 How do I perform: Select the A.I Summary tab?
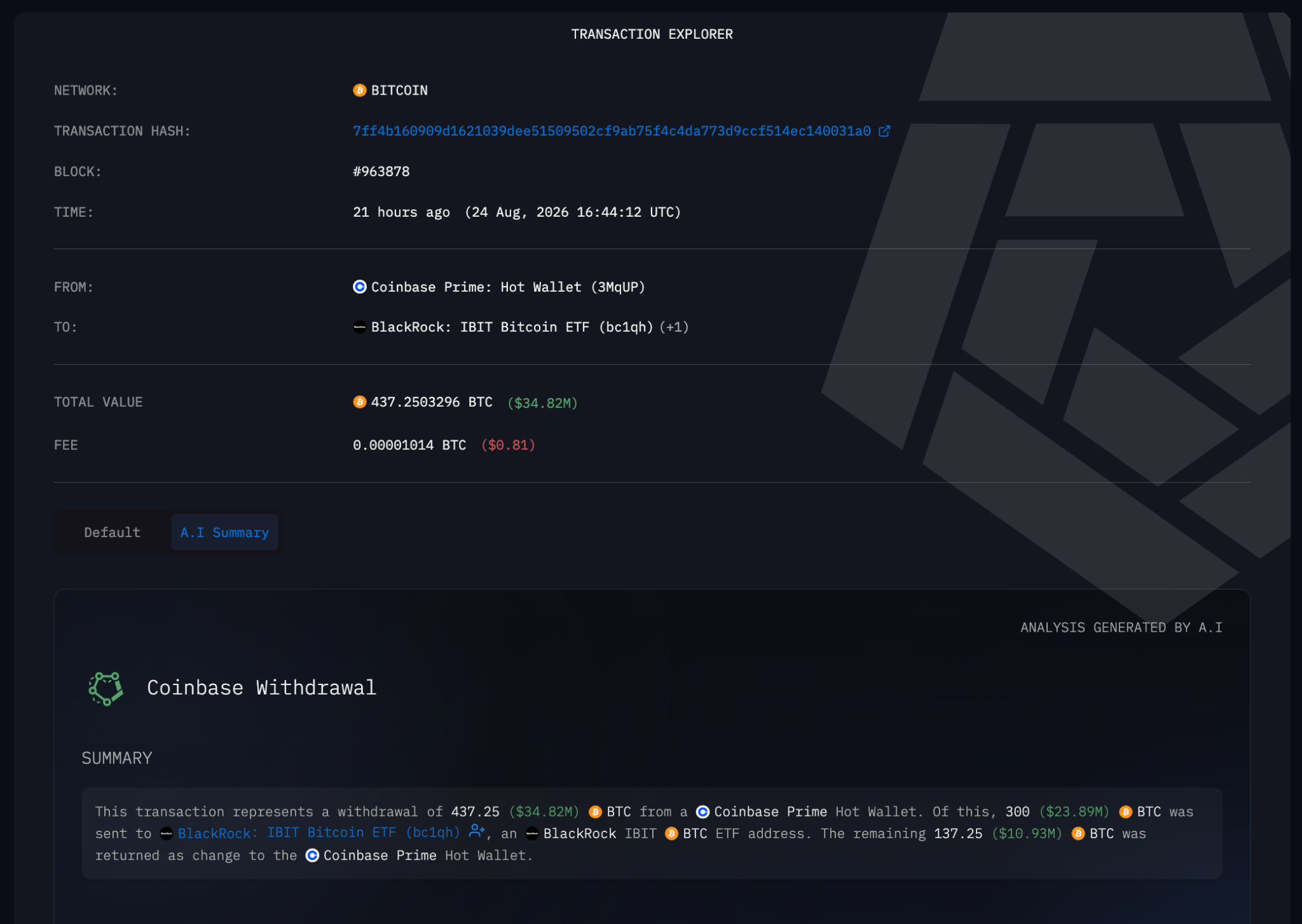coord(224,532)
